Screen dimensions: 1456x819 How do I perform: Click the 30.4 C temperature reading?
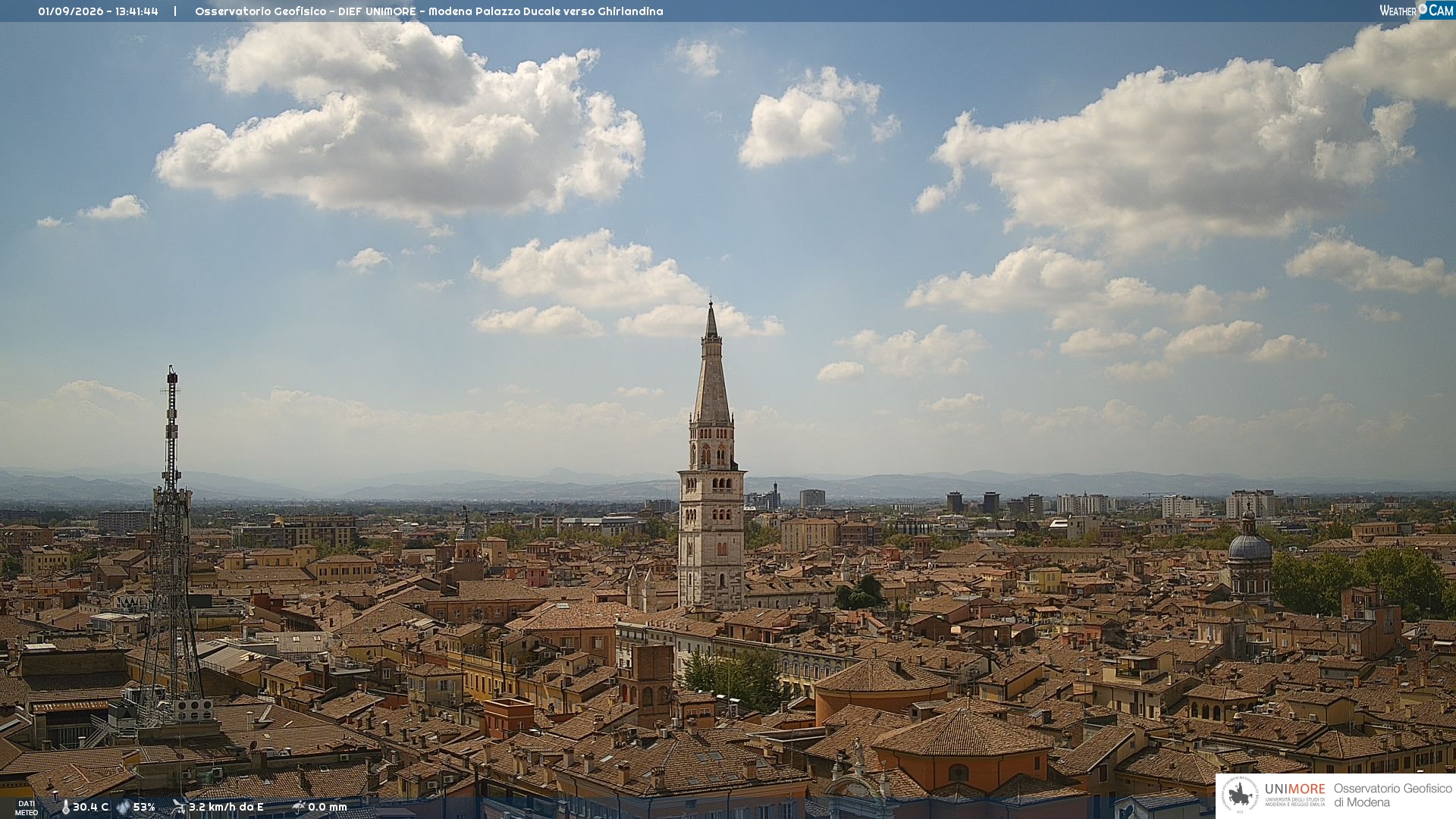pos(90,808)
